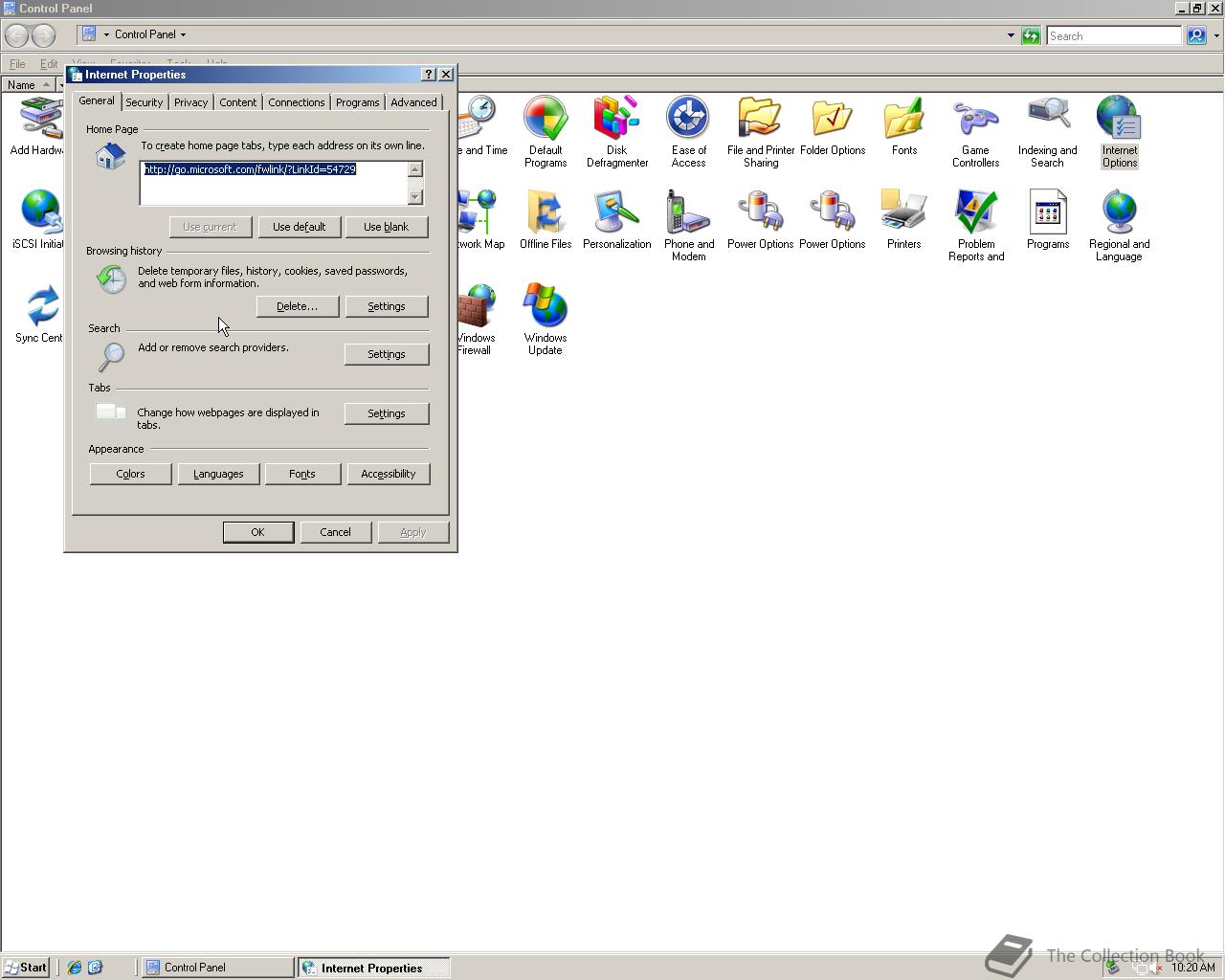Open Fonts folder icon
The width and height of the screenshot is (1225, 980).
(904, 125)
